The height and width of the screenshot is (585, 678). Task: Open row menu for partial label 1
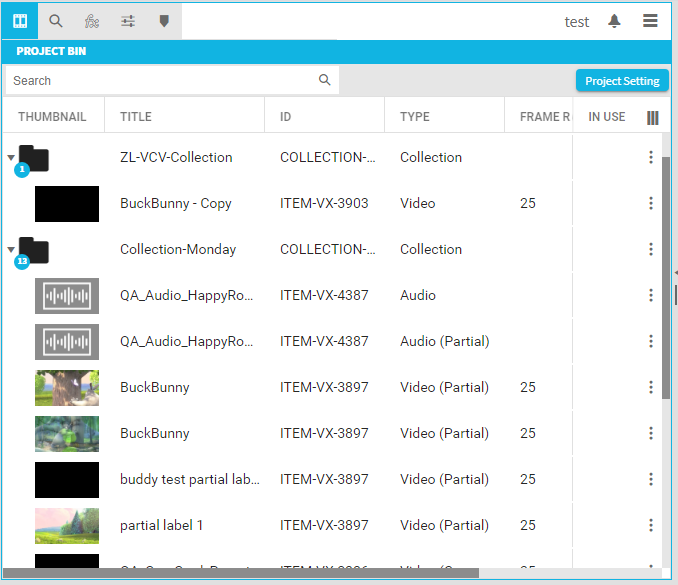click(x=651, y=525)
